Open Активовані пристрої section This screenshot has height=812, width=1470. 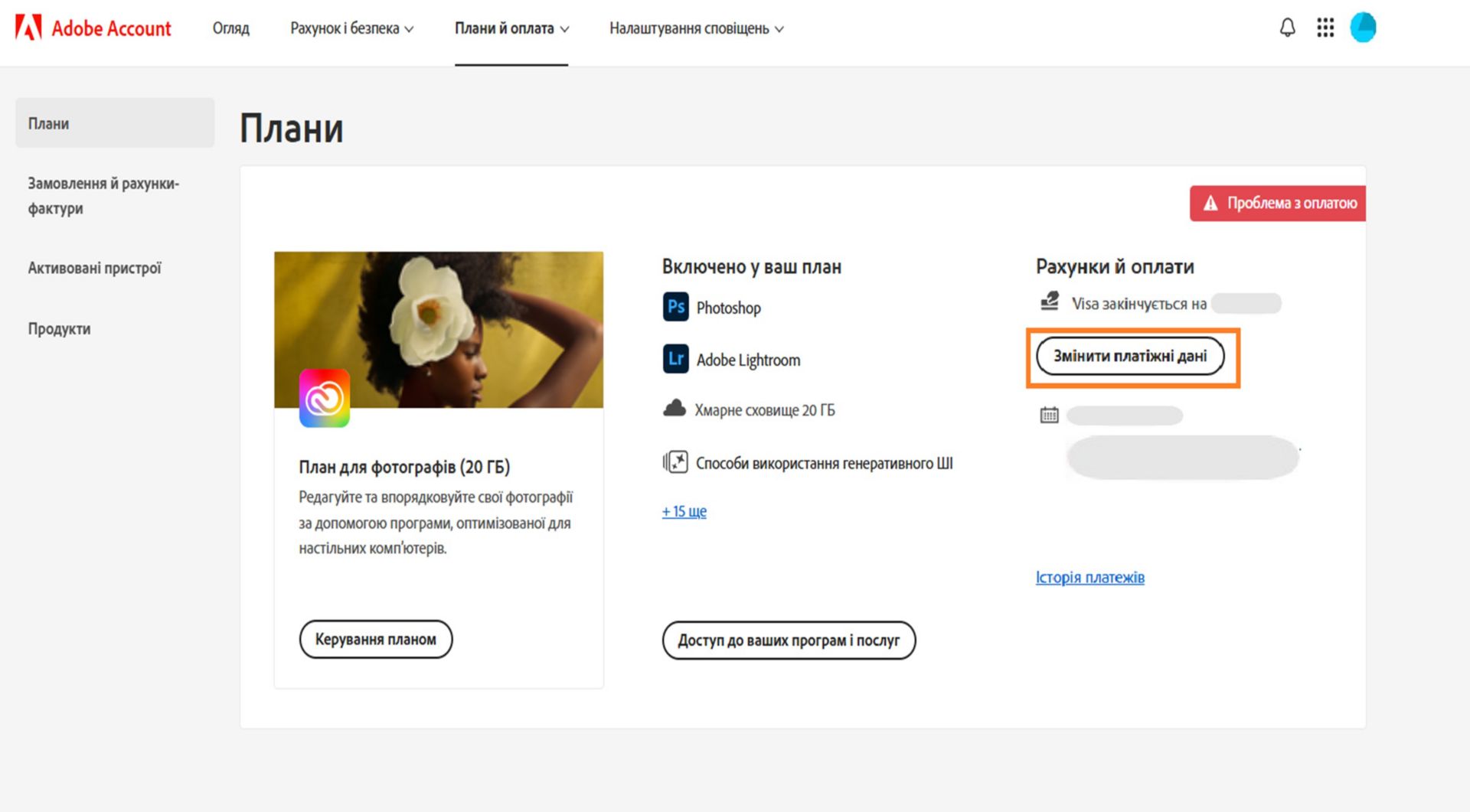[95, 268]
